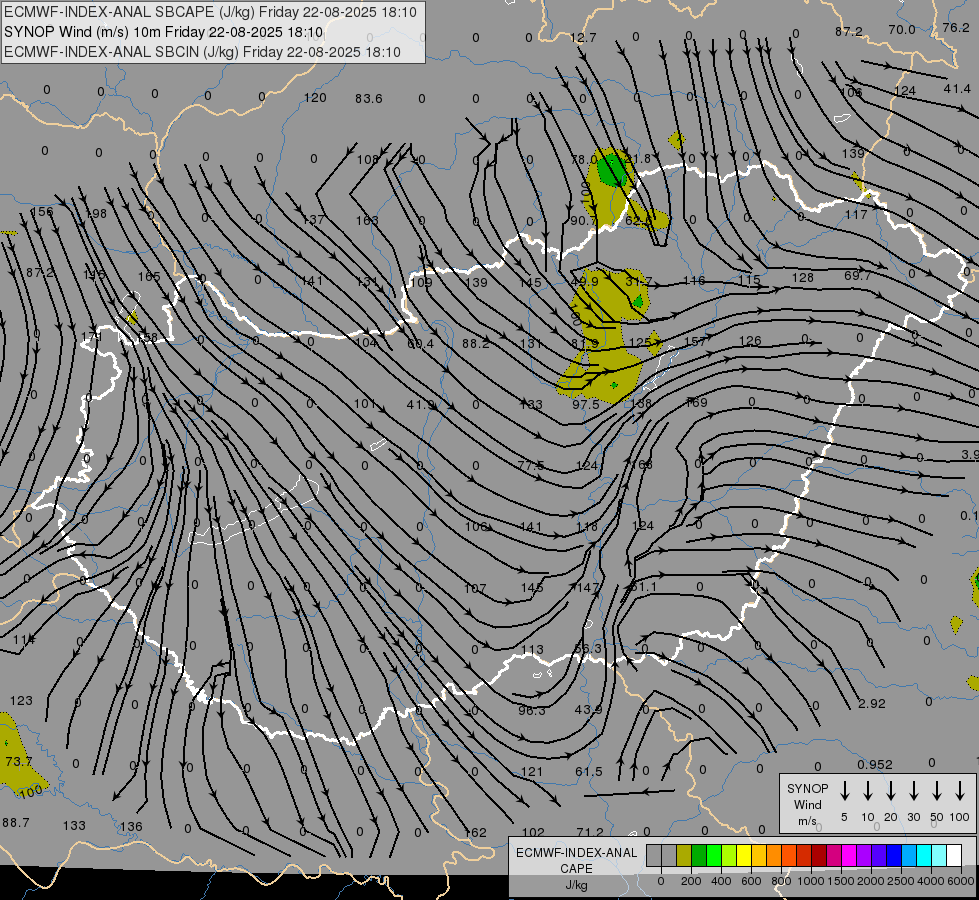Screen dimensions: 979x900
Task: Click the 6000 tick label
Action: (x=962, y=881)
